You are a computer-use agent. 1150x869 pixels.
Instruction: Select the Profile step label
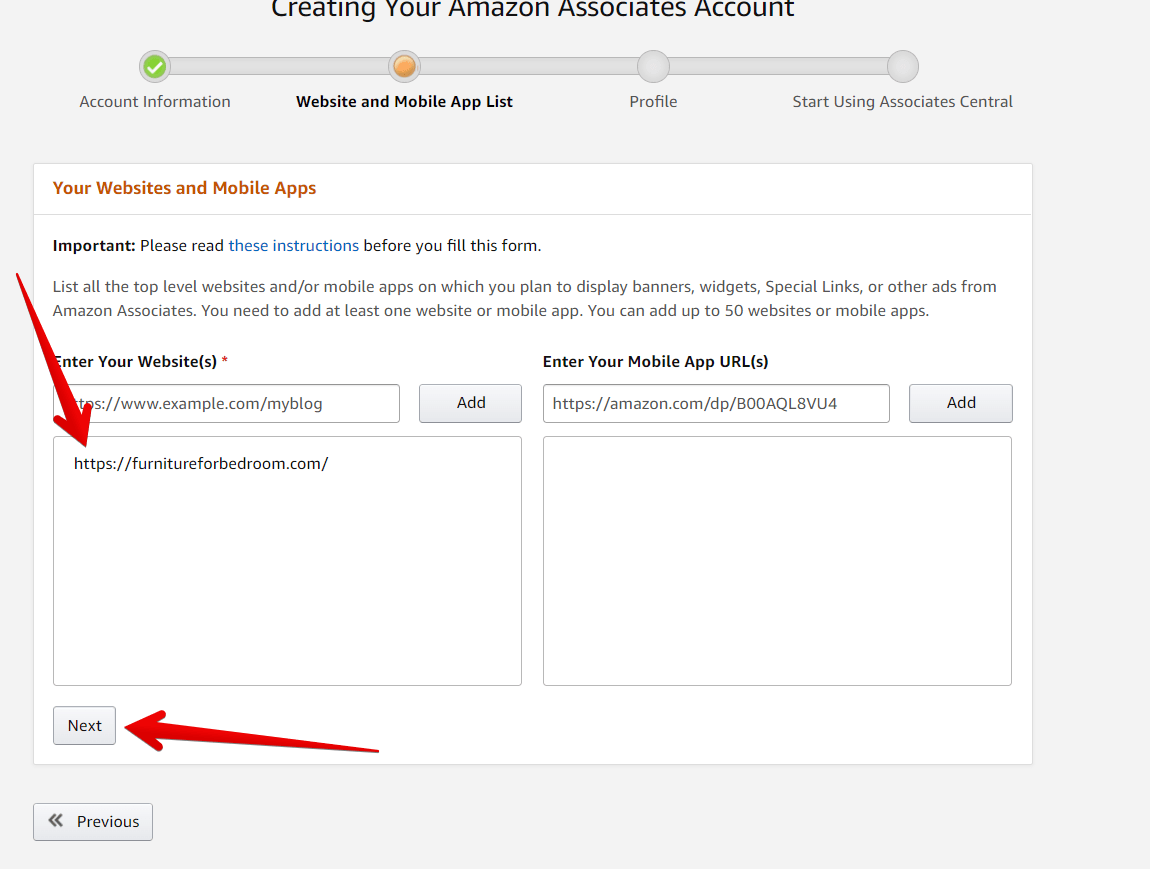point(653,101)
